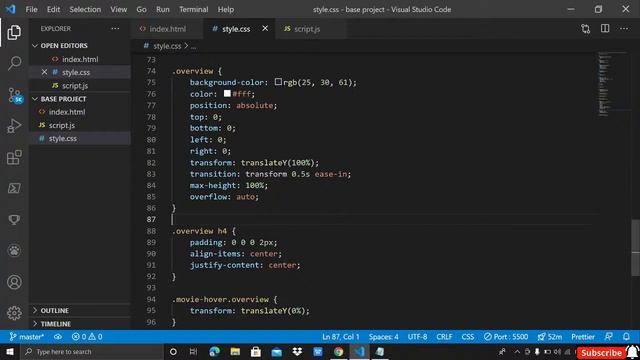Screen dimensions: 640x360
Task: Change indentation via Spaces: 4
Action: 384,337
